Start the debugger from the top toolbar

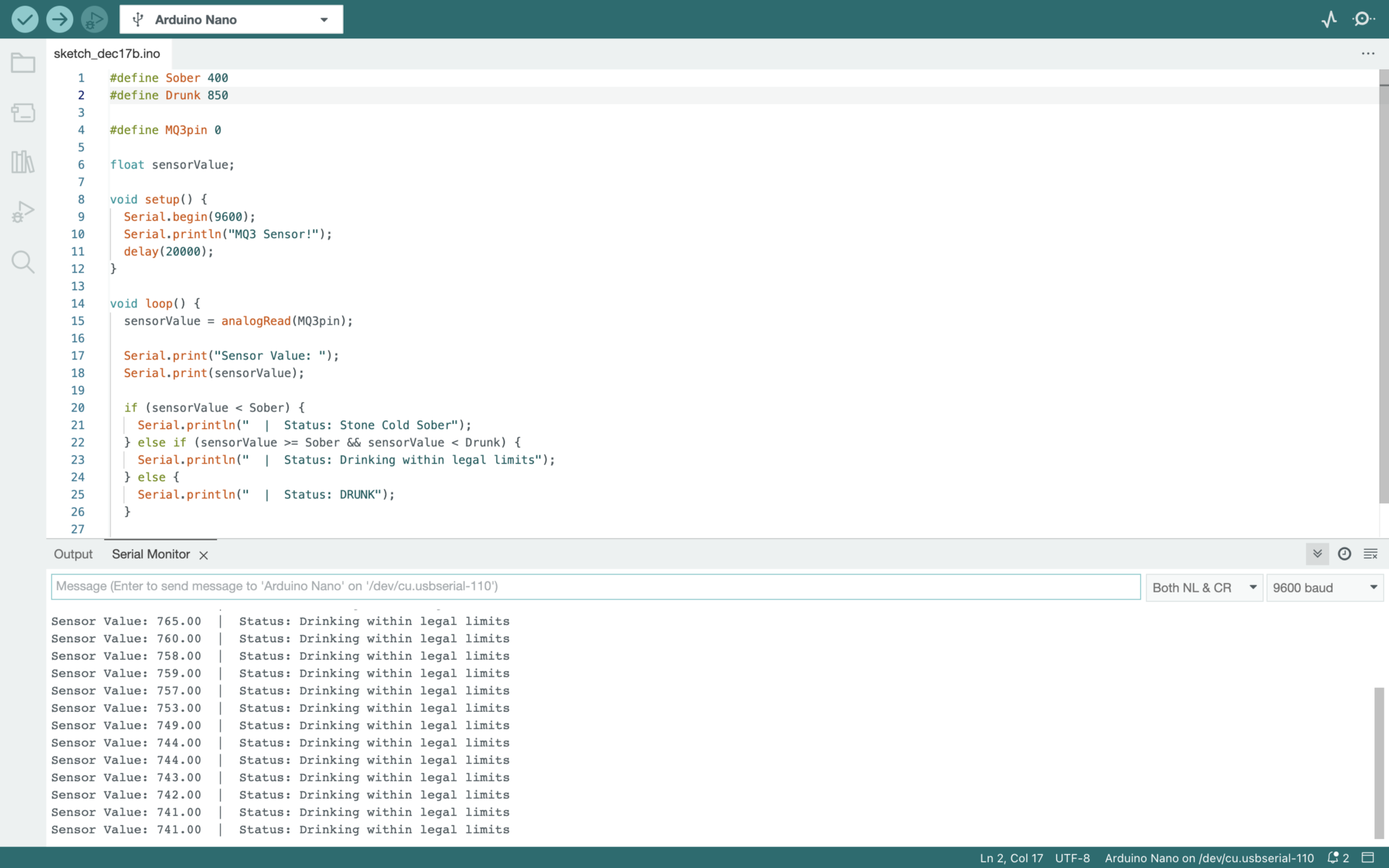coord(94,20)
